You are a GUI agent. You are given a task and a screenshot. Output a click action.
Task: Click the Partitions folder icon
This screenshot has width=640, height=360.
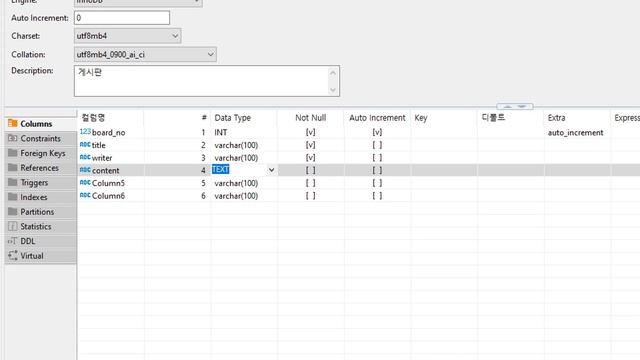pos(13,211)
